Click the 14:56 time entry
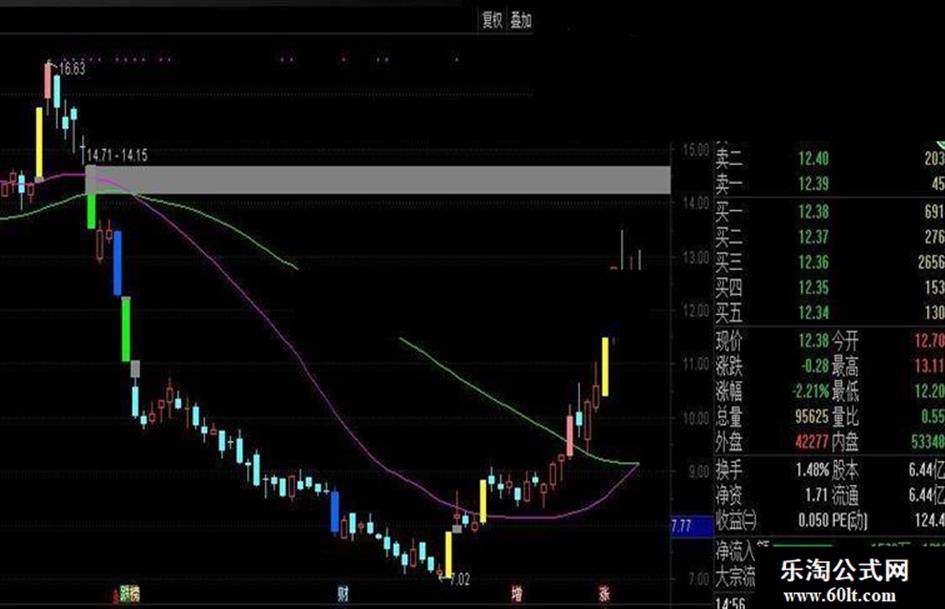This screenshot has width=945, height=609. pyautogui.click(x=730, y=603)
